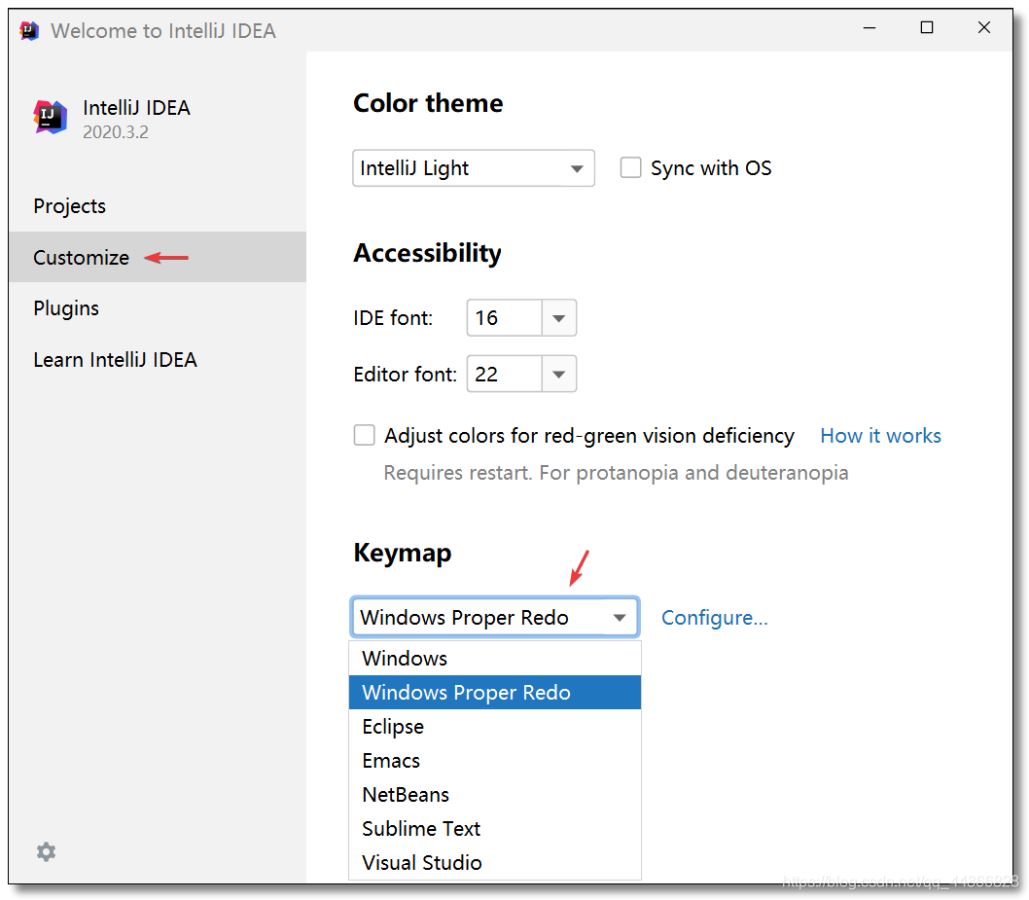Choose the Visual Studio keymap option
Screen dimensions: 1029x900
coord(421,862)
